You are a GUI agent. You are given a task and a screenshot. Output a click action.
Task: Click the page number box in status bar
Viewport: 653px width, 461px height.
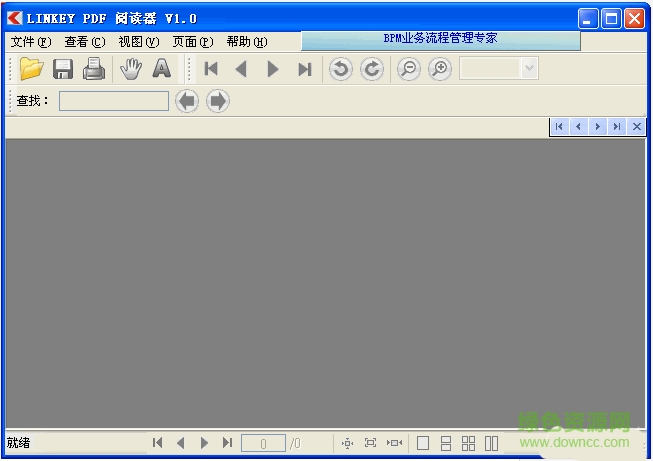point(264,443)
